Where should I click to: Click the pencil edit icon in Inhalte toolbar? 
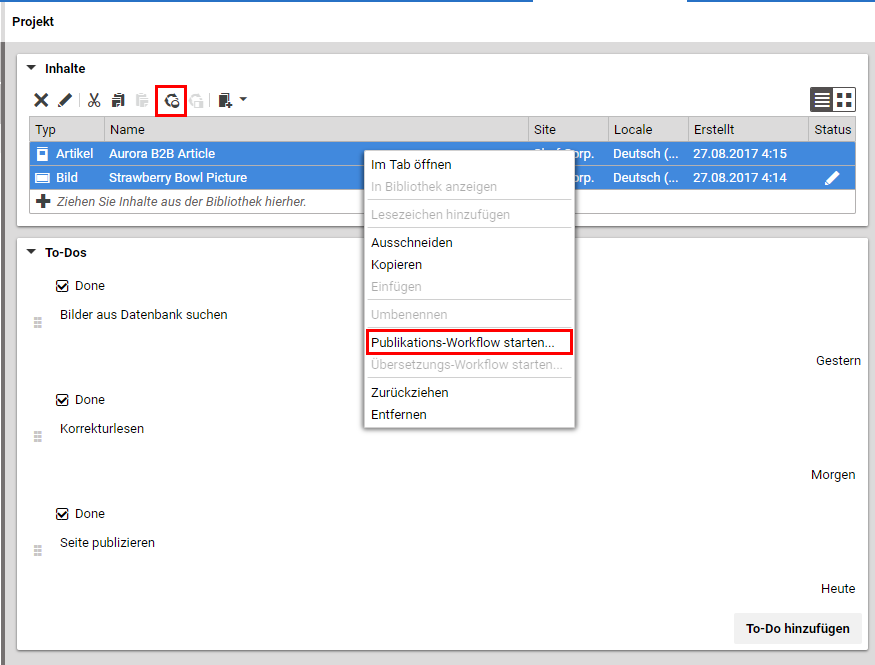click(65, 100)
